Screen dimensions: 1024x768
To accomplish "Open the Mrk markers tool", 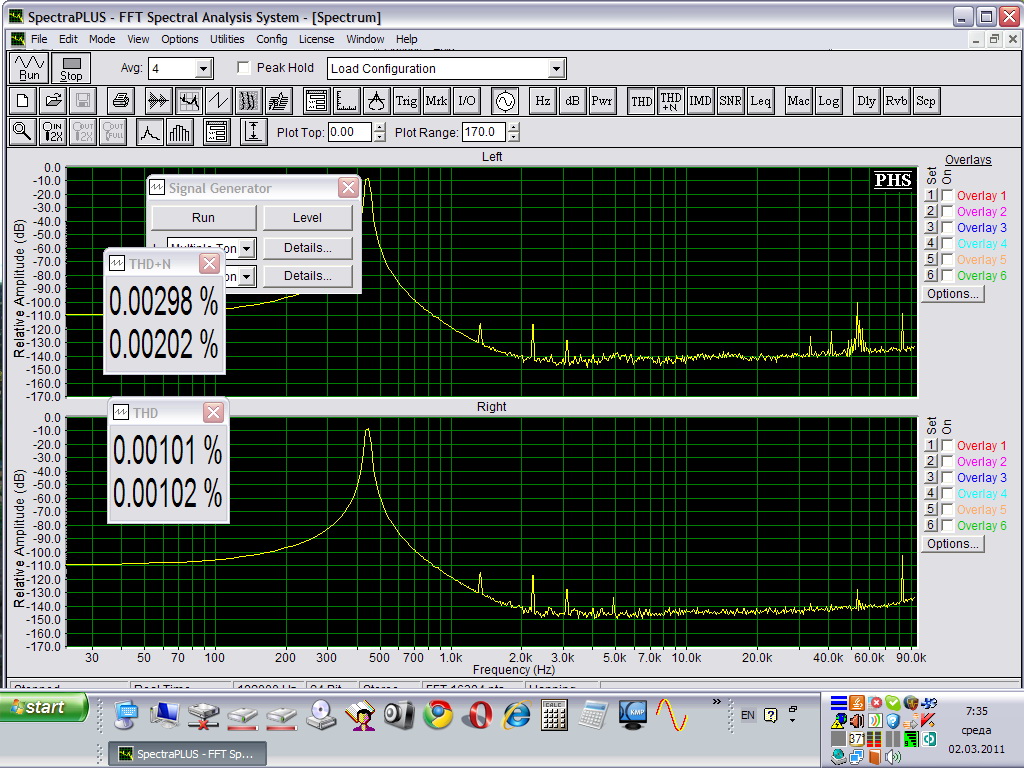I will point(436,101).
